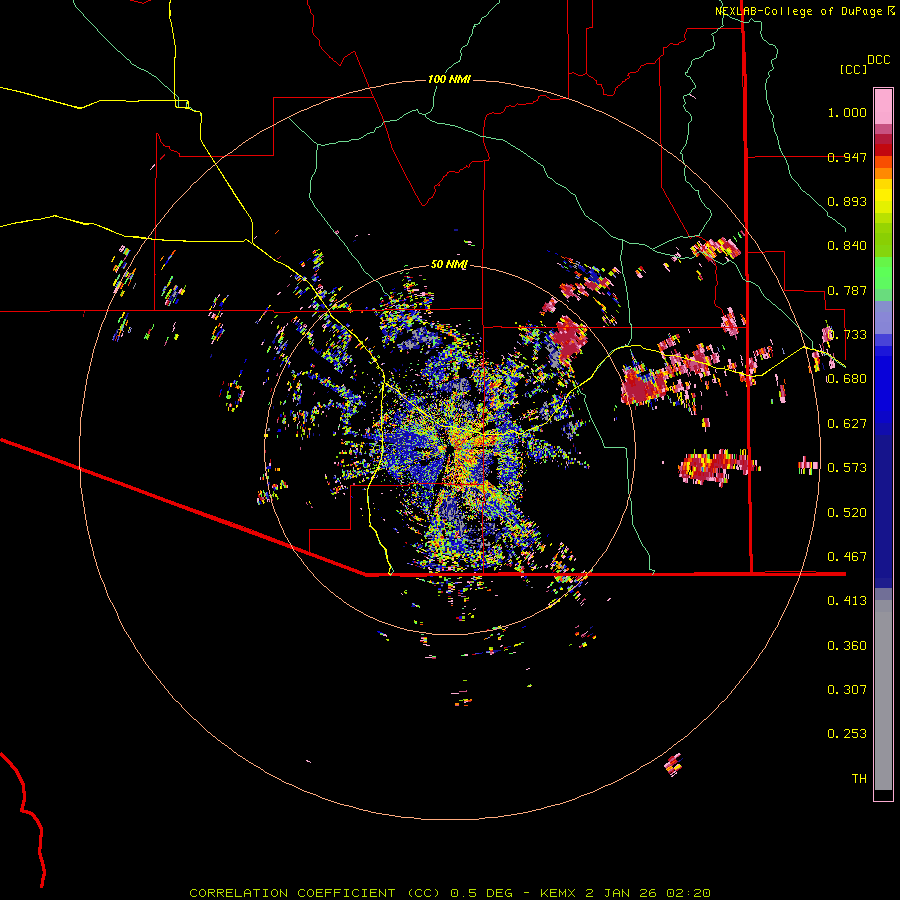
Task: Click the 0.627 scale value
Action: point(847,424)
